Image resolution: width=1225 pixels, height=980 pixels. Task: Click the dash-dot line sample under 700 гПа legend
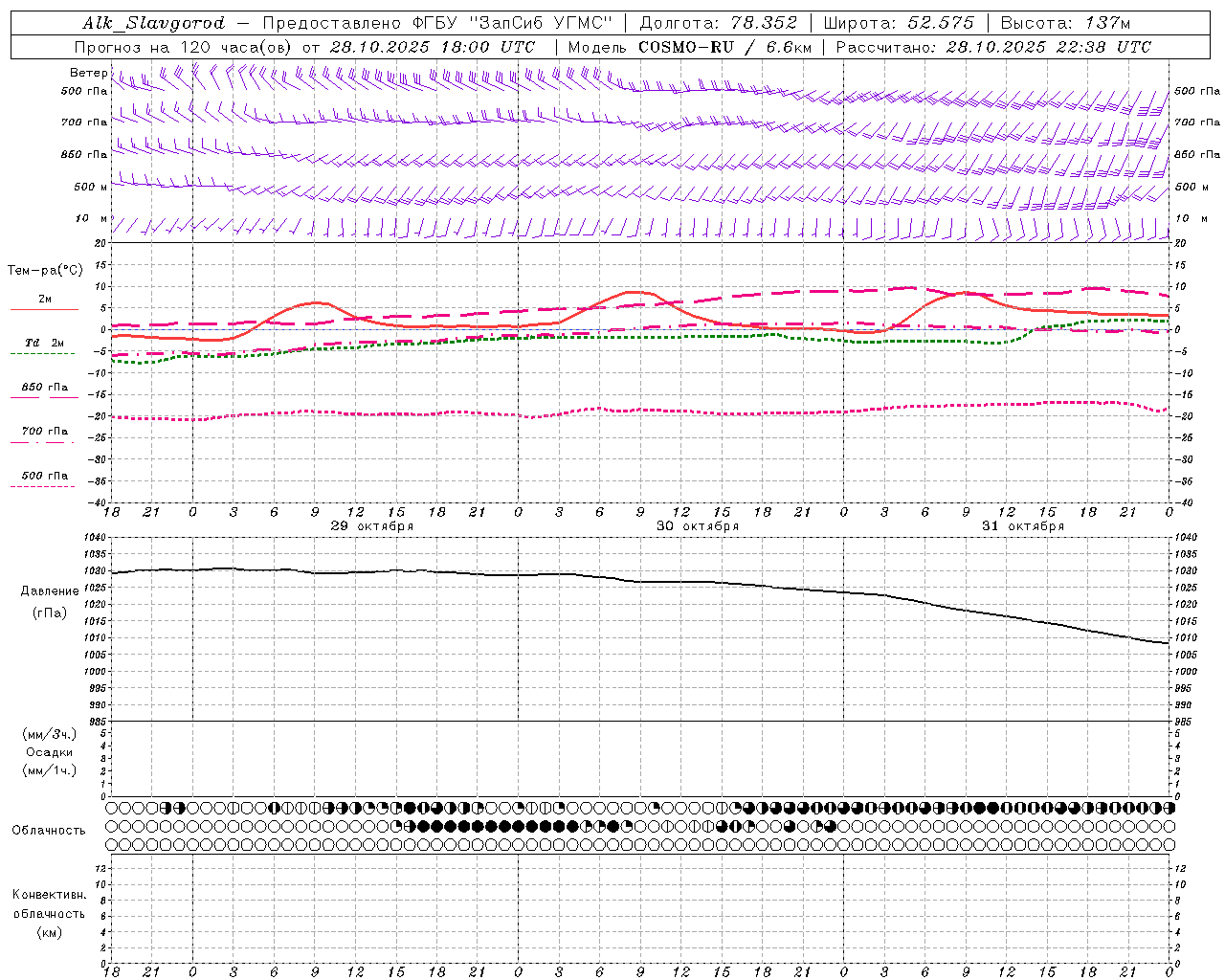42,442
